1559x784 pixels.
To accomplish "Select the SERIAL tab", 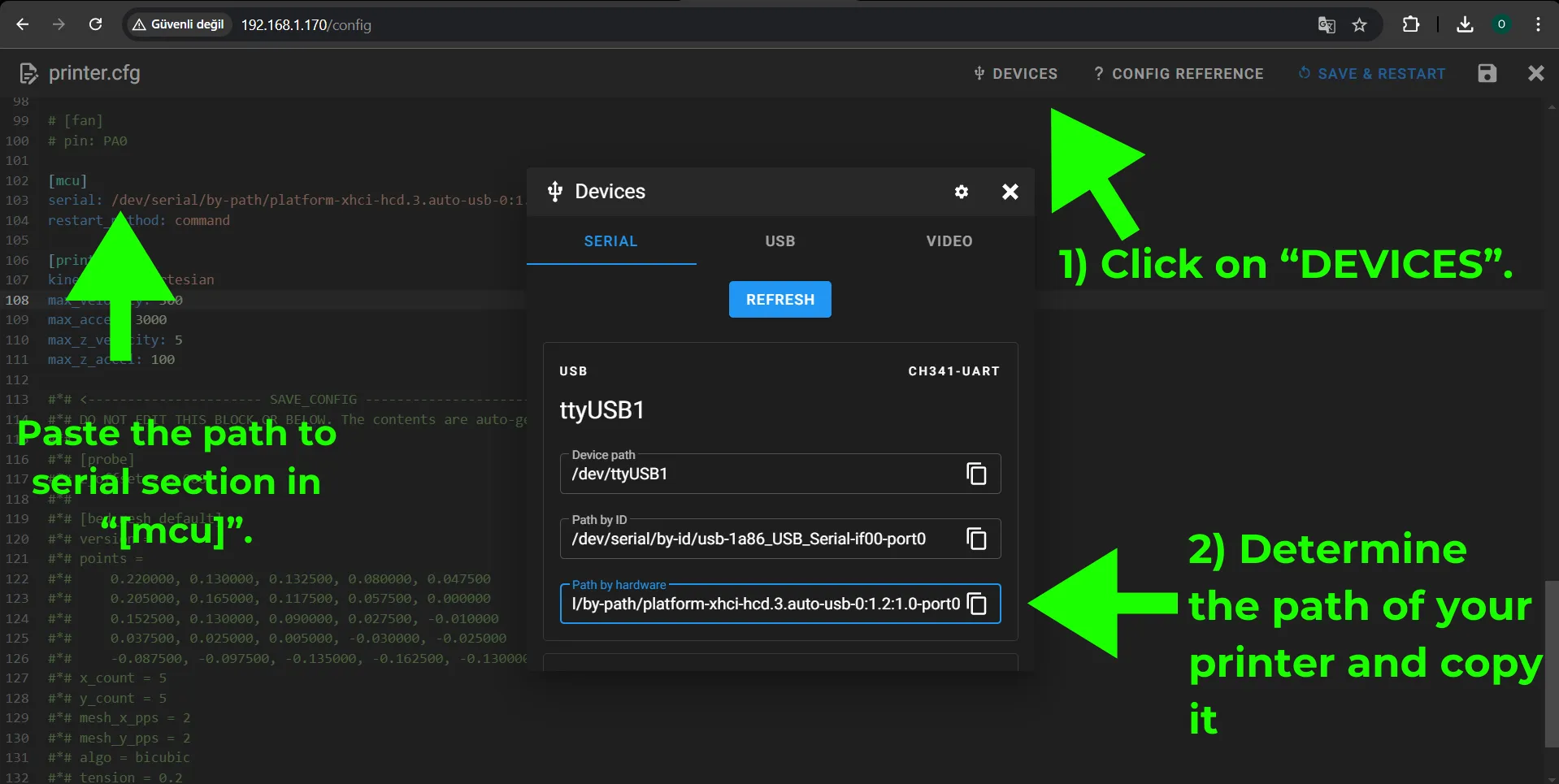I will coord(611,241).
